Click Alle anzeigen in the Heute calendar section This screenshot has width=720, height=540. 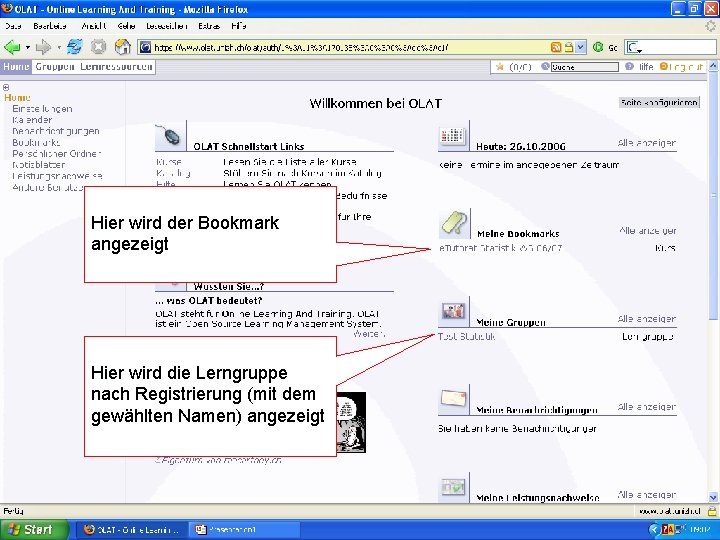647,143
